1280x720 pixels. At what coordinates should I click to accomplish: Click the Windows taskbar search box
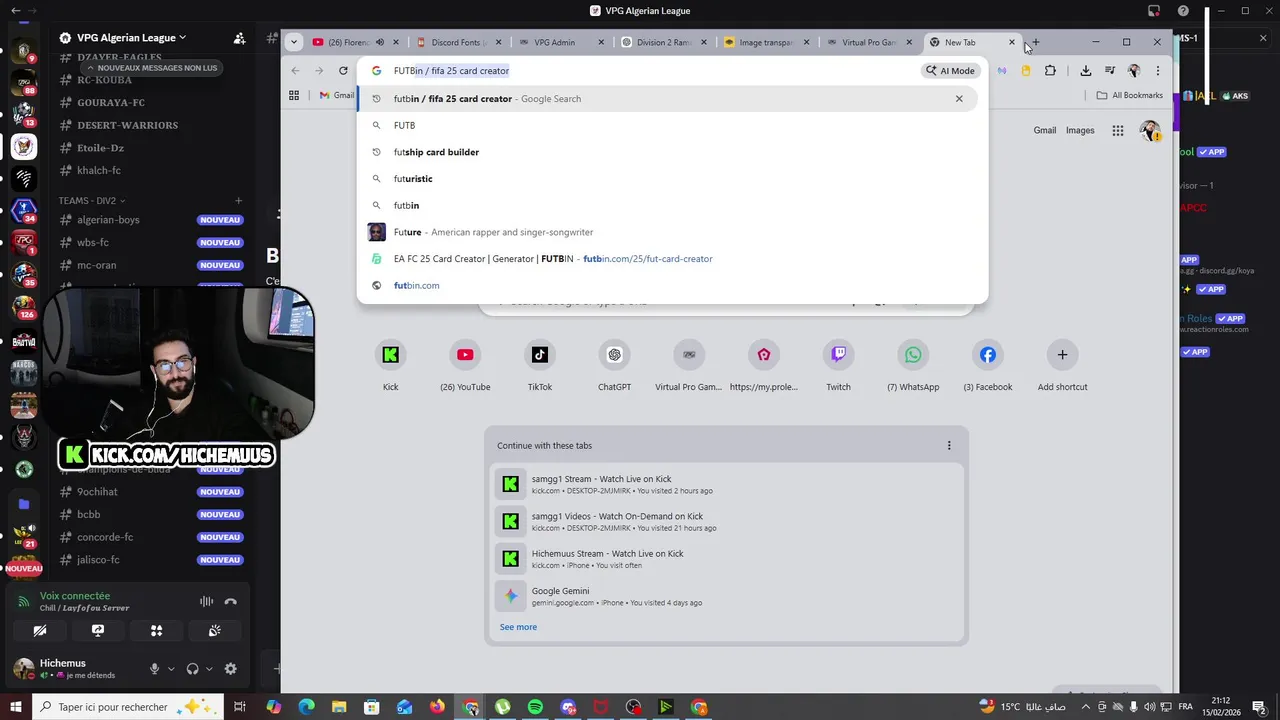[x=127, y=707]
